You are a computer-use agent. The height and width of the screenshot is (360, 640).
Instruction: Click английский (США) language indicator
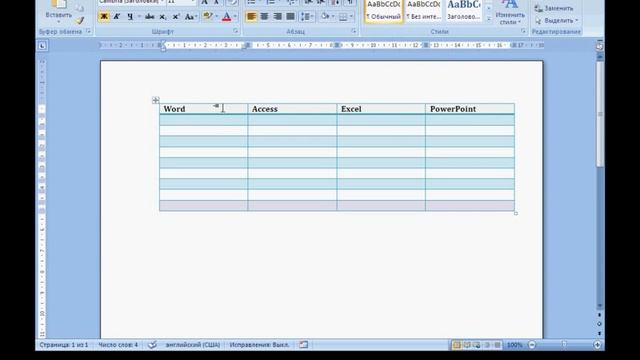pyautogui.click(x=192, y=345)
